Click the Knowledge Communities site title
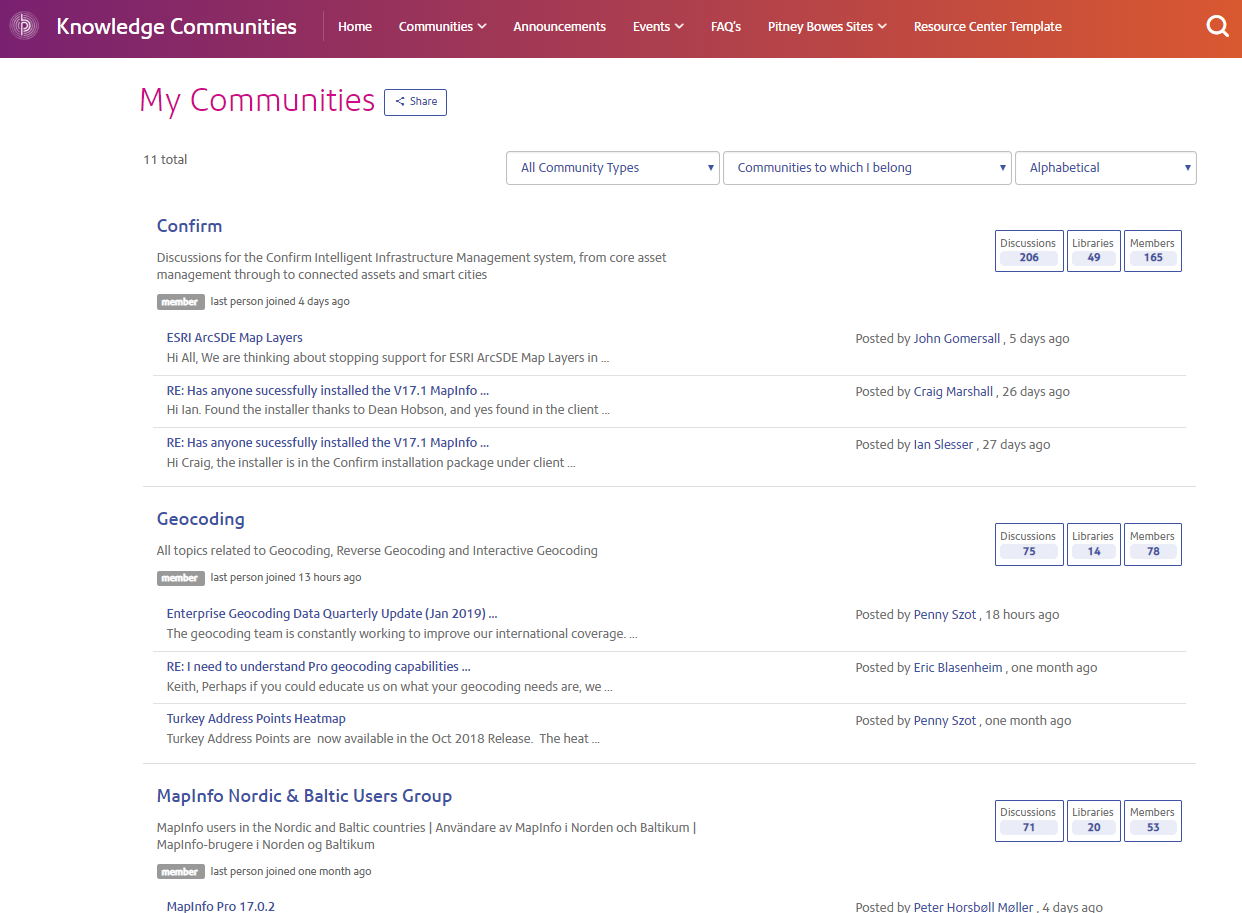This screenshot has width=1242, height=913. tap(177, 27)
